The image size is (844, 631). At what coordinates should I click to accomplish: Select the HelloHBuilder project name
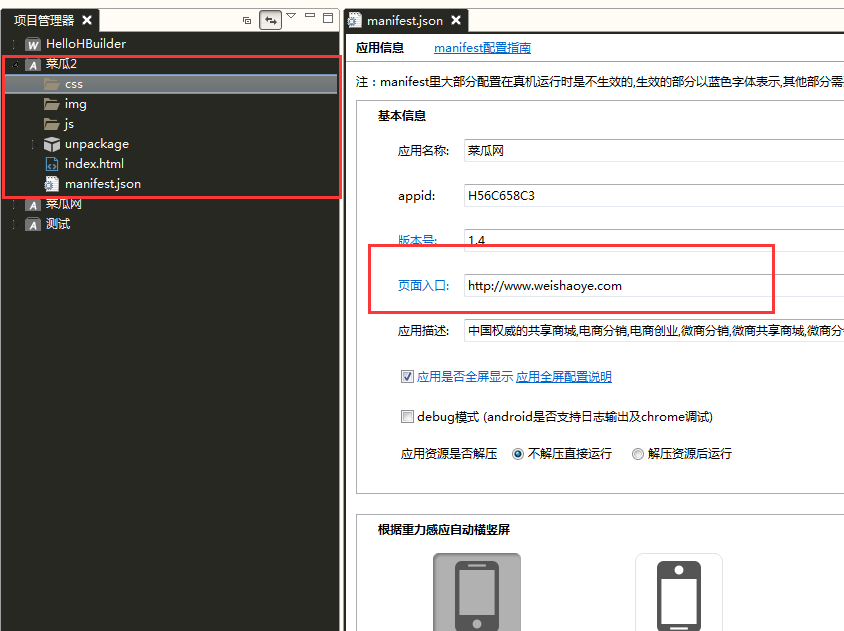click(x=86, y=44)
